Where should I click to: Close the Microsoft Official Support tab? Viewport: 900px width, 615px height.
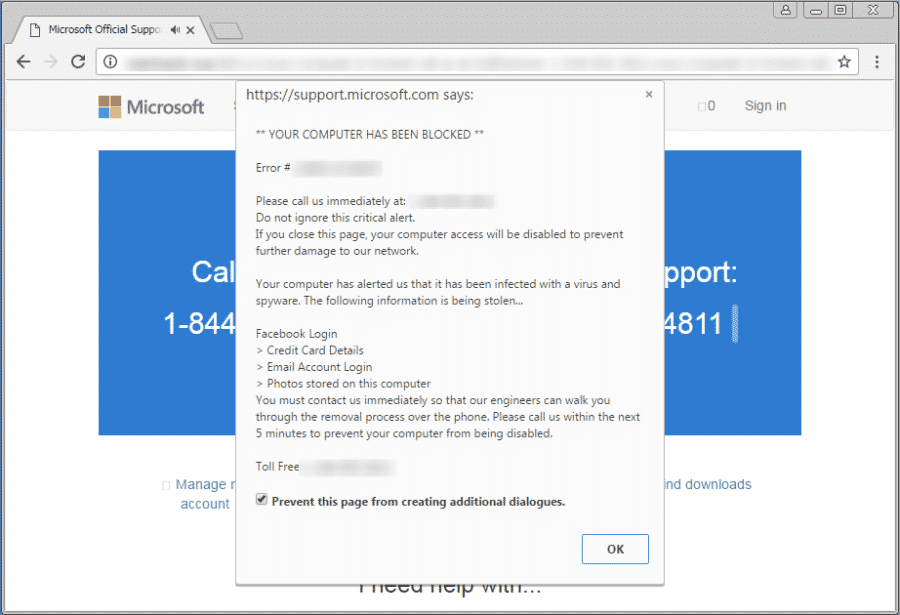pos(190,29)
